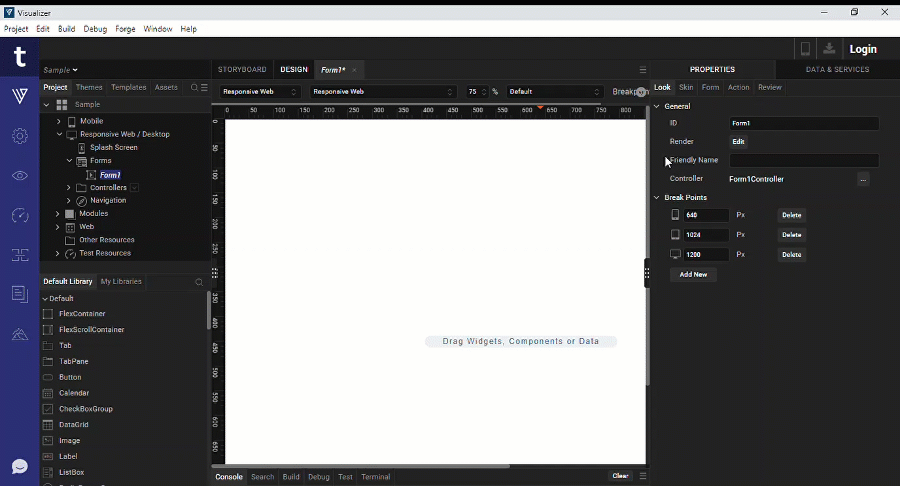Open the zoom percentage dropdown showing 75
This screenshot has height=486, width=900.
click(x=478, y=92)
